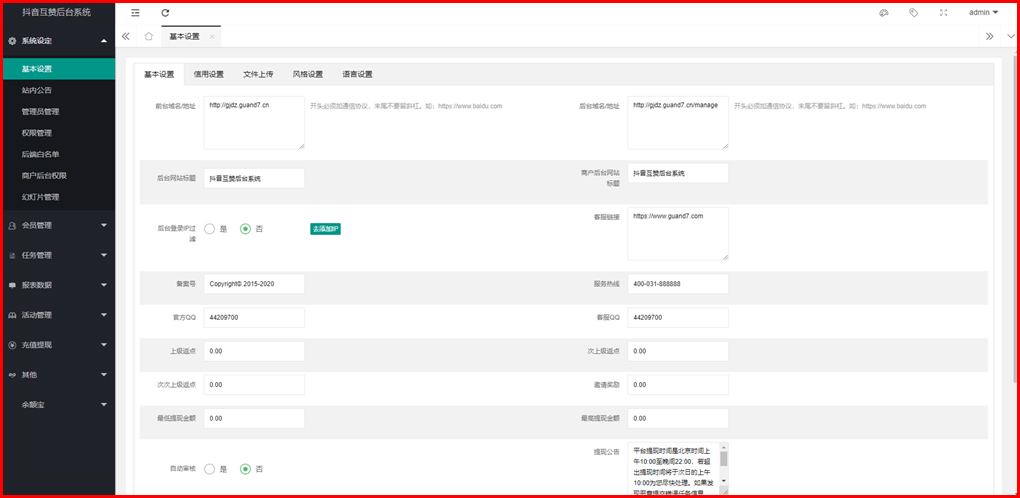Image resolution: width=1020 pixels, height=498 pixels.
Task: Switch to the 文件上传 tab
Action: [x=258, y=74]
